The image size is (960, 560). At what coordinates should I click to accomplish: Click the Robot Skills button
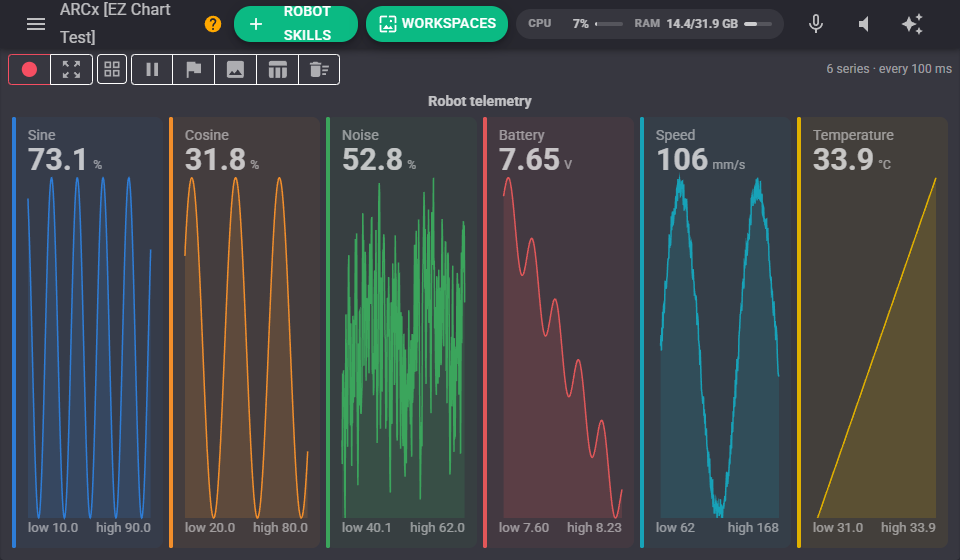pyautogui.click(x=296, y=24)
